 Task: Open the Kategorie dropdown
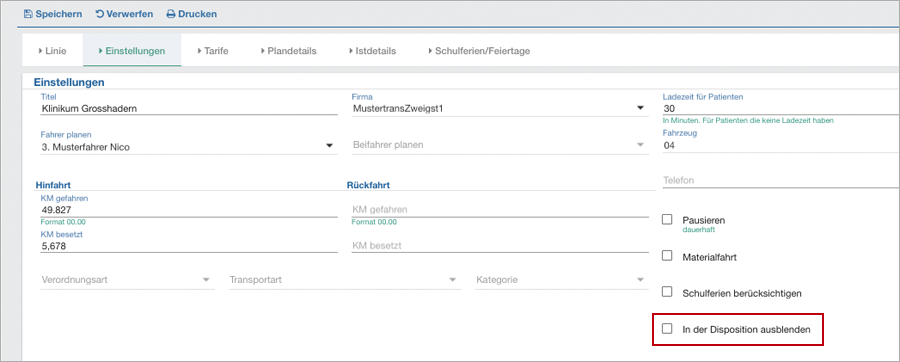pyautogui.click(x=641, y=280)
